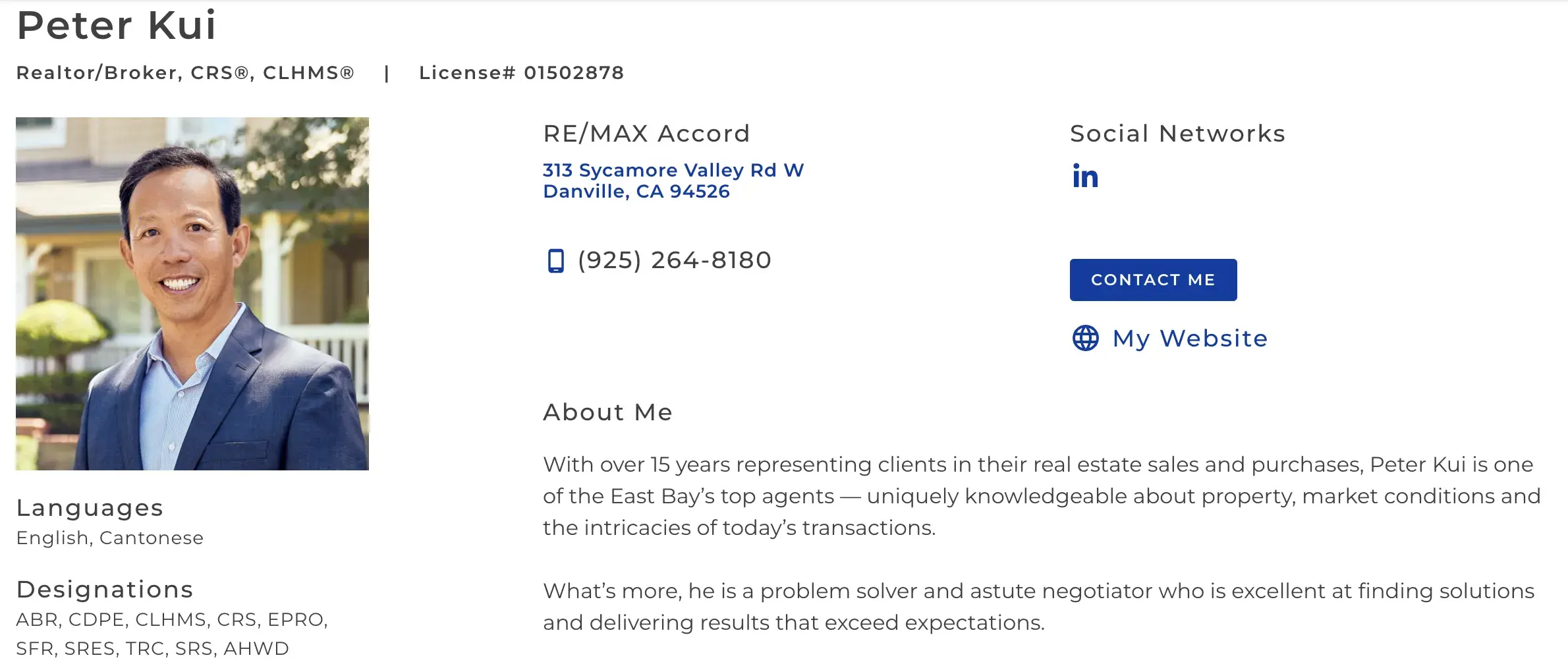Click the Languages heading
Viewport: 1568px width, 668px height.
point(90,508)
